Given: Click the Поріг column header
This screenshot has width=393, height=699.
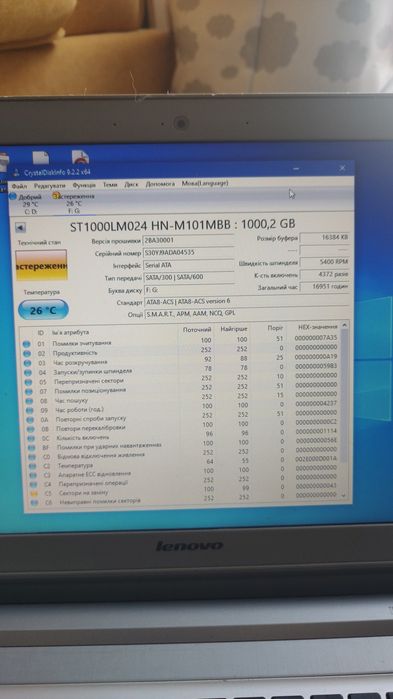Looking at the screenshot, I should point(275,328).
